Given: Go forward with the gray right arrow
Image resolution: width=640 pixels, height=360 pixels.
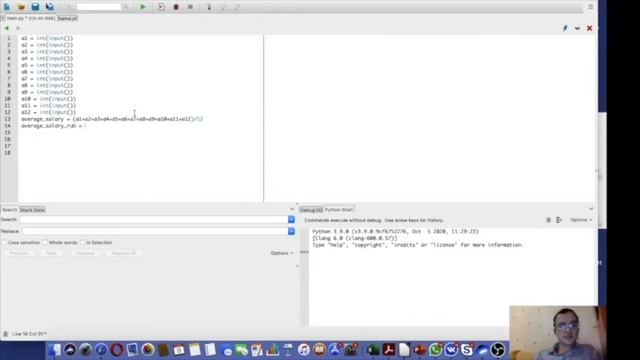Looking at the screenshot, I should click(x=18, y=28).
